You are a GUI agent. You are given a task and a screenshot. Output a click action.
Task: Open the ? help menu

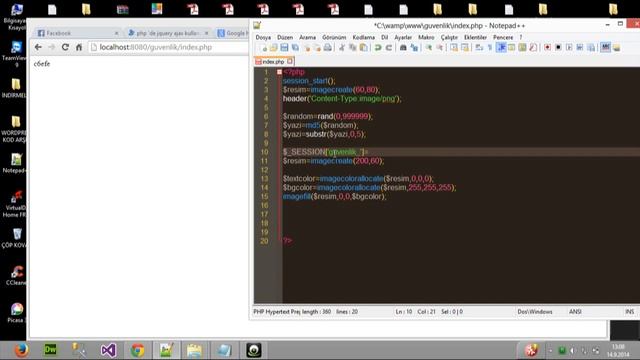[x=521, y=37]
